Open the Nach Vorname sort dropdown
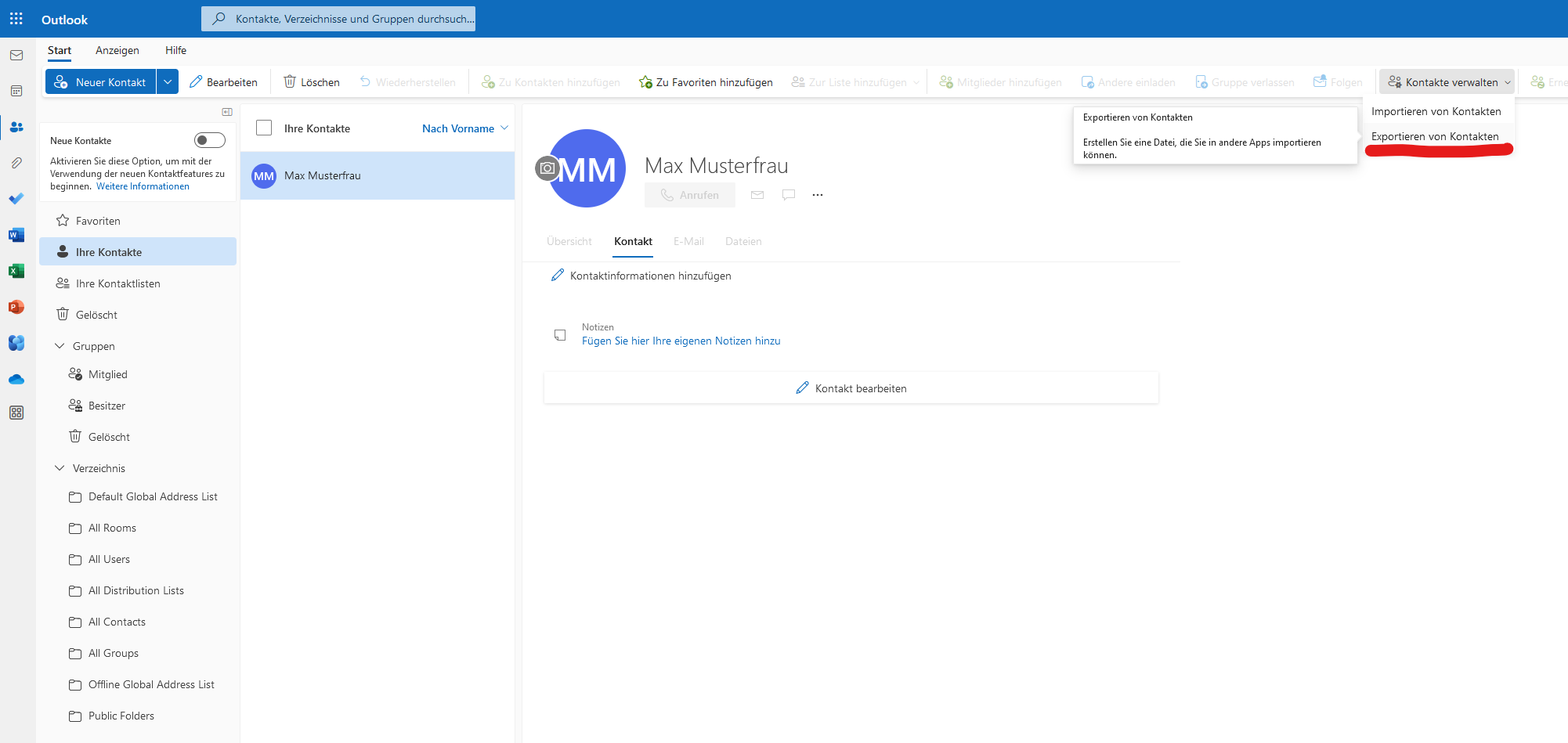 coord(464,128)
